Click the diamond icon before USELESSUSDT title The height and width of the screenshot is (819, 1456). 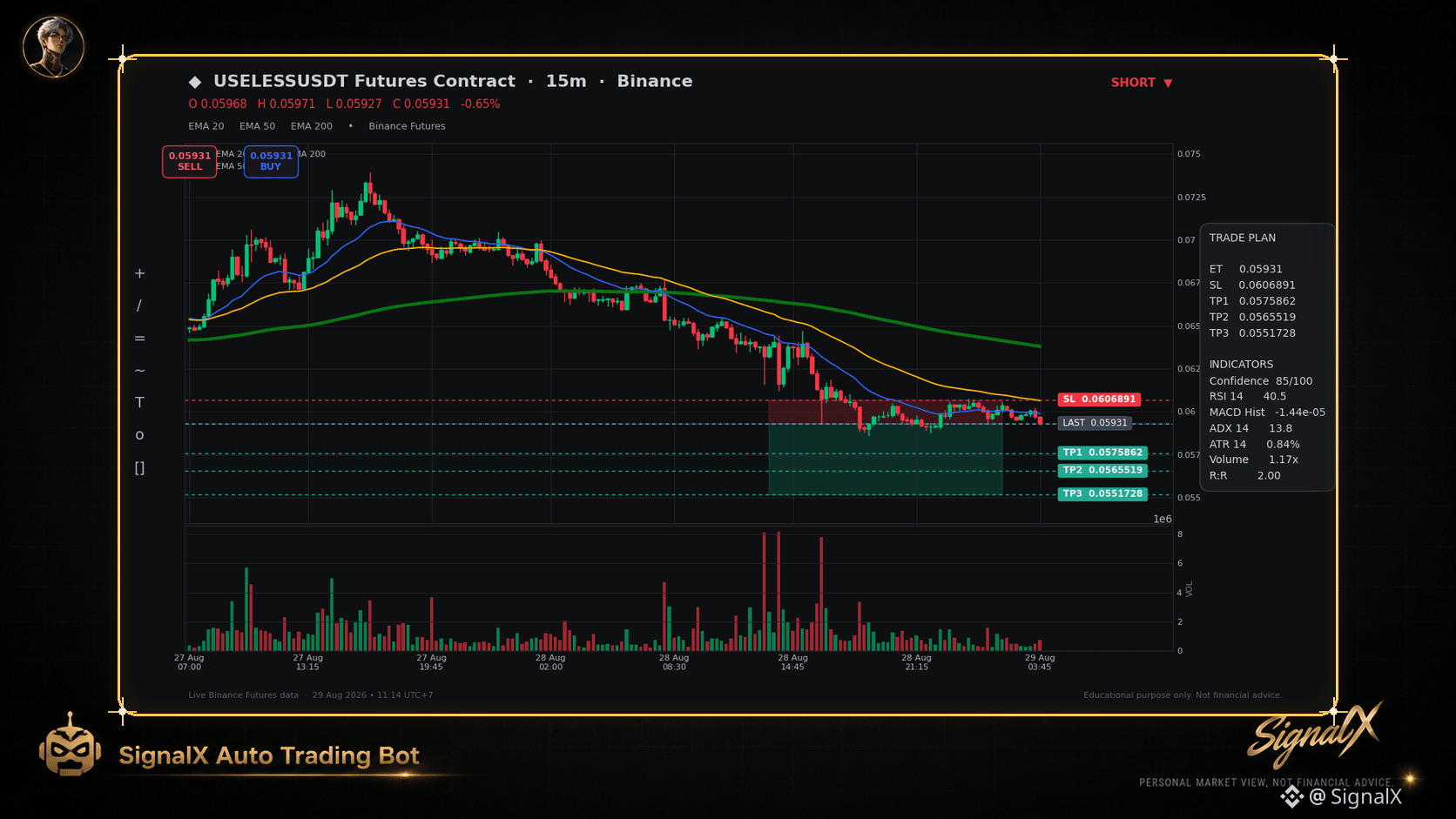coord(195,82)
